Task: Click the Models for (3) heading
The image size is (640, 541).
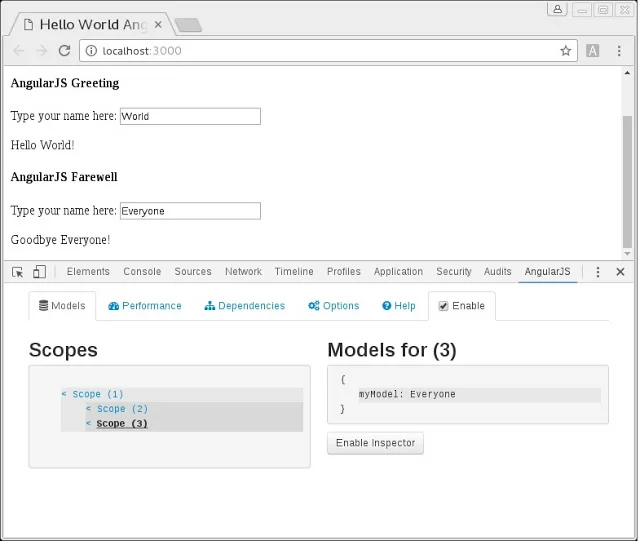Action: click(392, 350)
